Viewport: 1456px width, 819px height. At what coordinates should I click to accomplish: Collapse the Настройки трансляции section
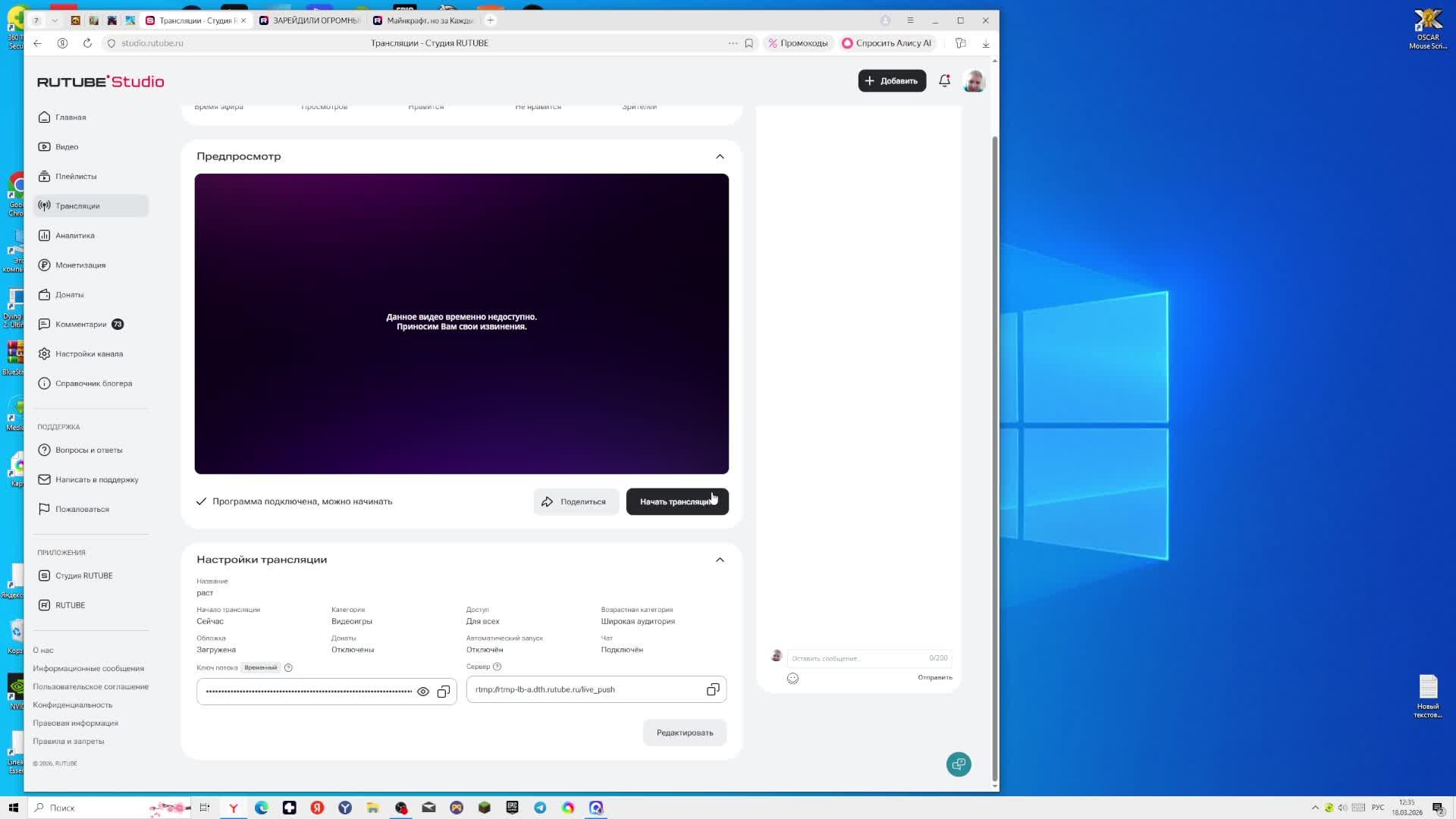[720, 560]
